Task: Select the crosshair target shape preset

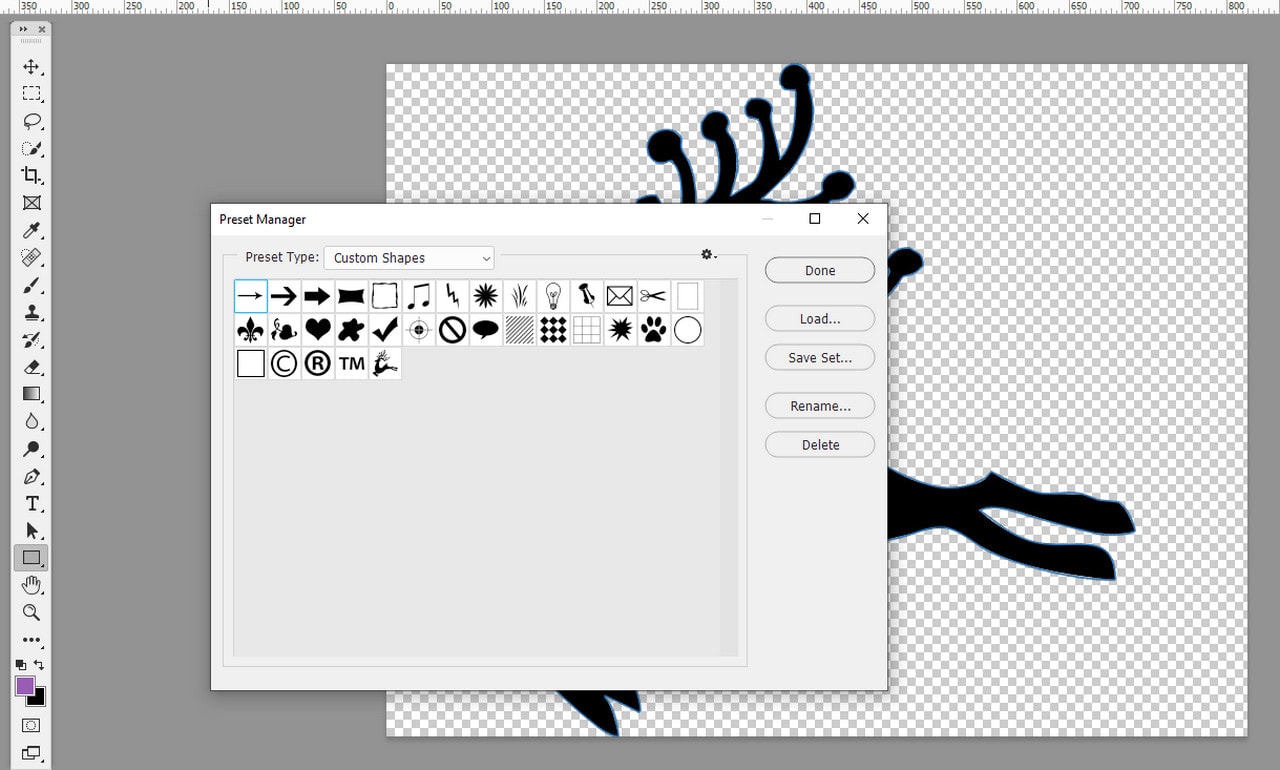Action: [x=419, y=330]
